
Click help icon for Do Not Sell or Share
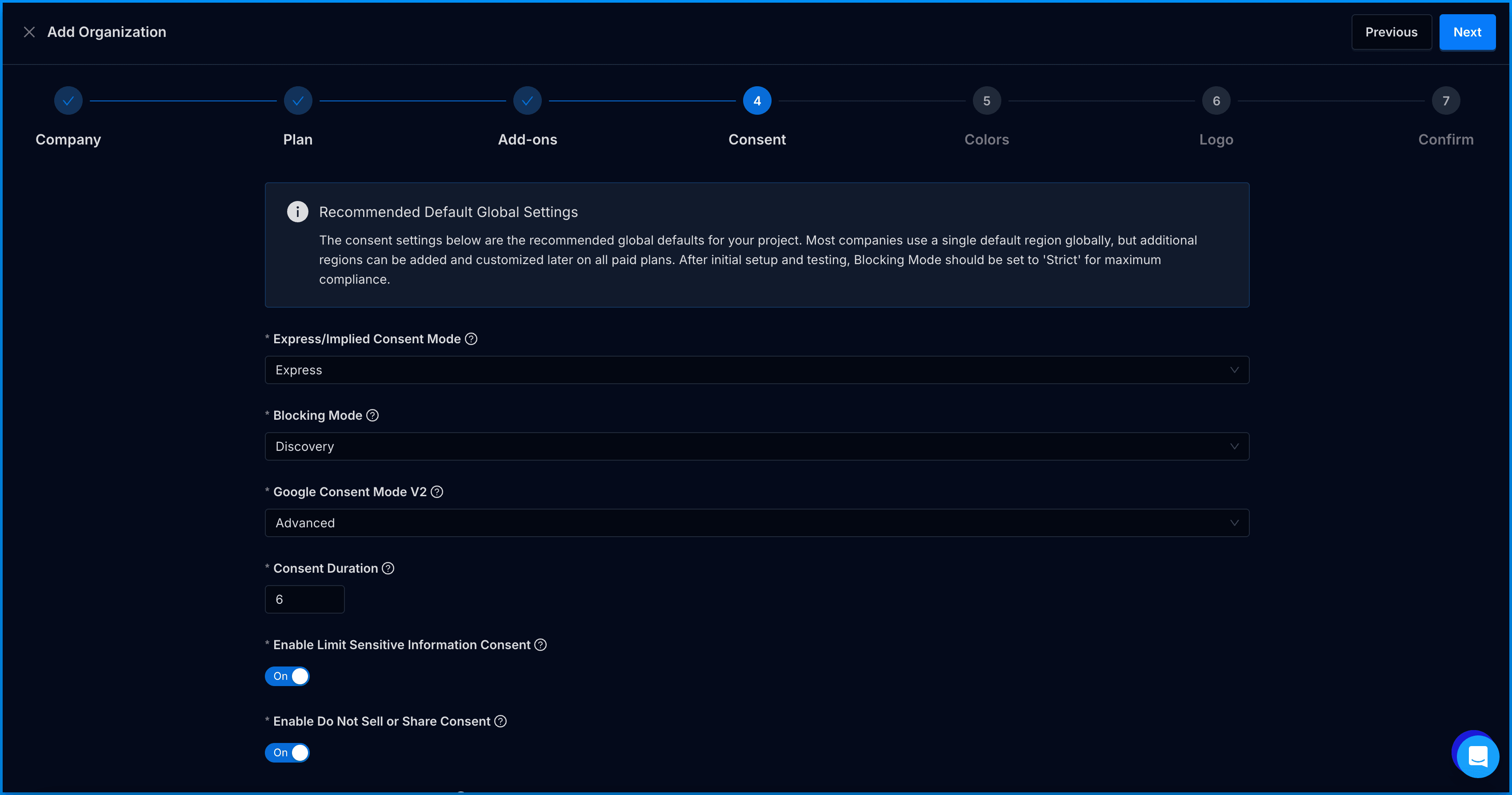tap(500, 721)
